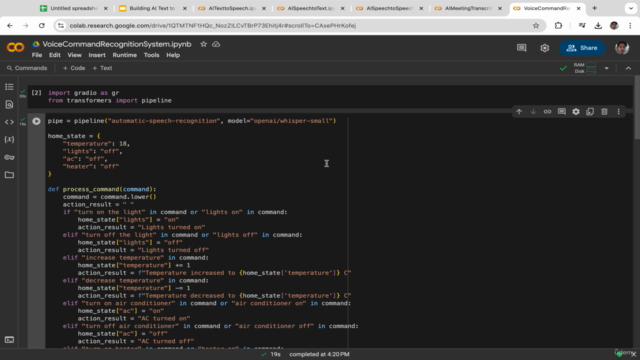Open the code snippets sidebar icon
Viewport: 640px width, 360px height.
click(x=9, y=122)
